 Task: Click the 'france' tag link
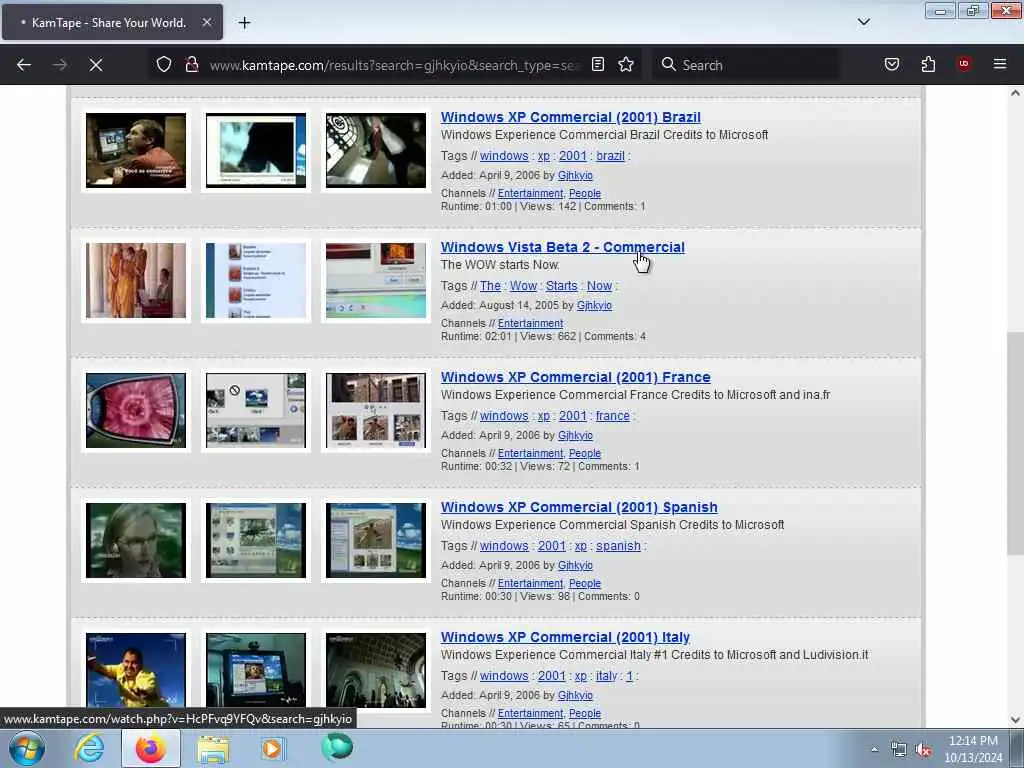pos(613,416)
